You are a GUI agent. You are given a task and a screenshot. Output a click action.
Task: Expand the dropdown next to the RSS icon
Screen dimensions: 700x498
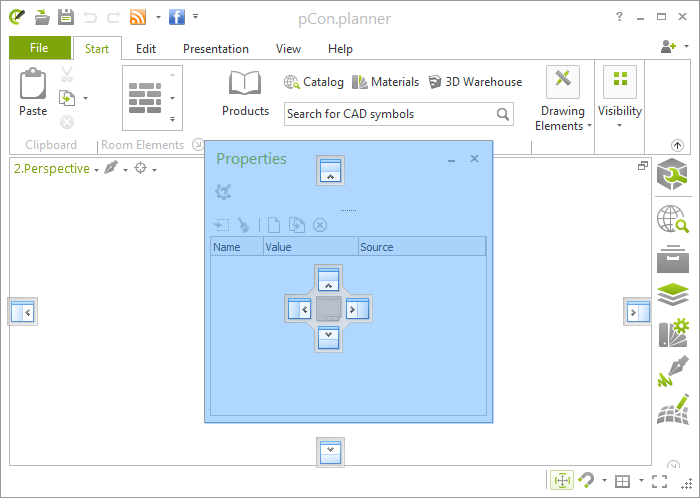coord(158,18)
